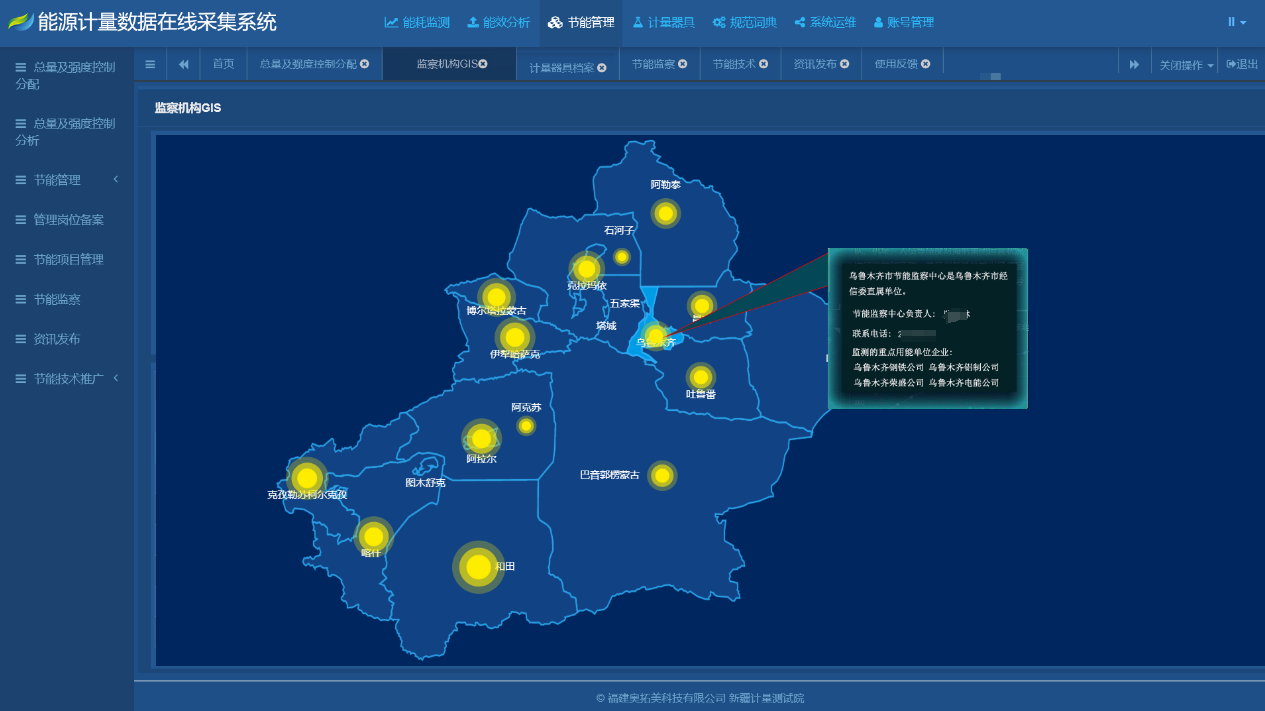Screen dimensions: 1265x711
Task: Open the 关闭操作 dropdown
Action: (x=1186, y=65)
